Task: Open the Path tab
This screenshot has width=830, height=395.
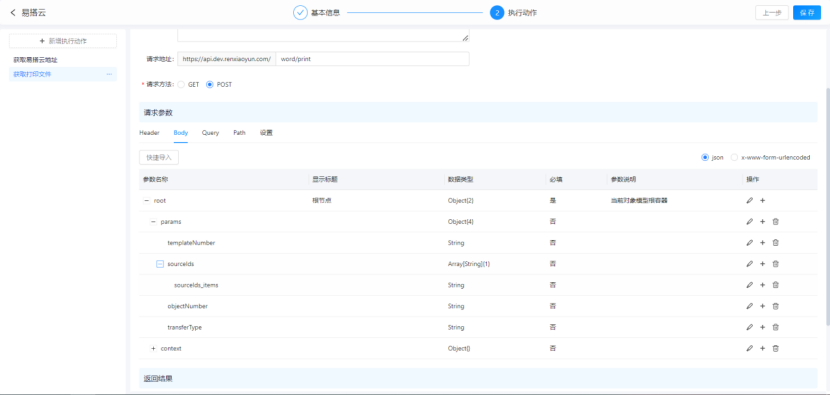Action: point(239,133)
